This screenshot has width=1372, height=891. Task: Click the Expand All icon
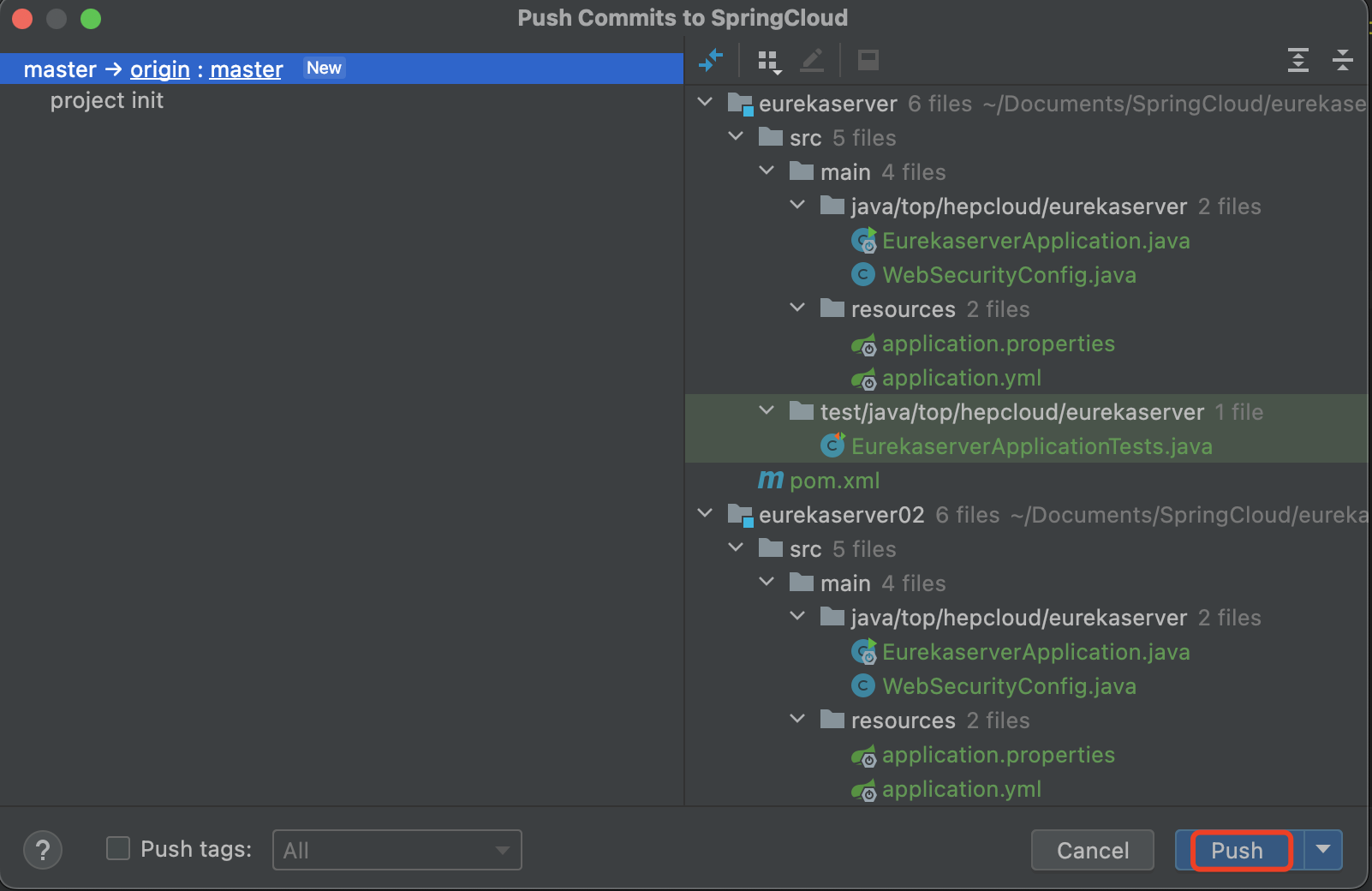[1297, 60]
